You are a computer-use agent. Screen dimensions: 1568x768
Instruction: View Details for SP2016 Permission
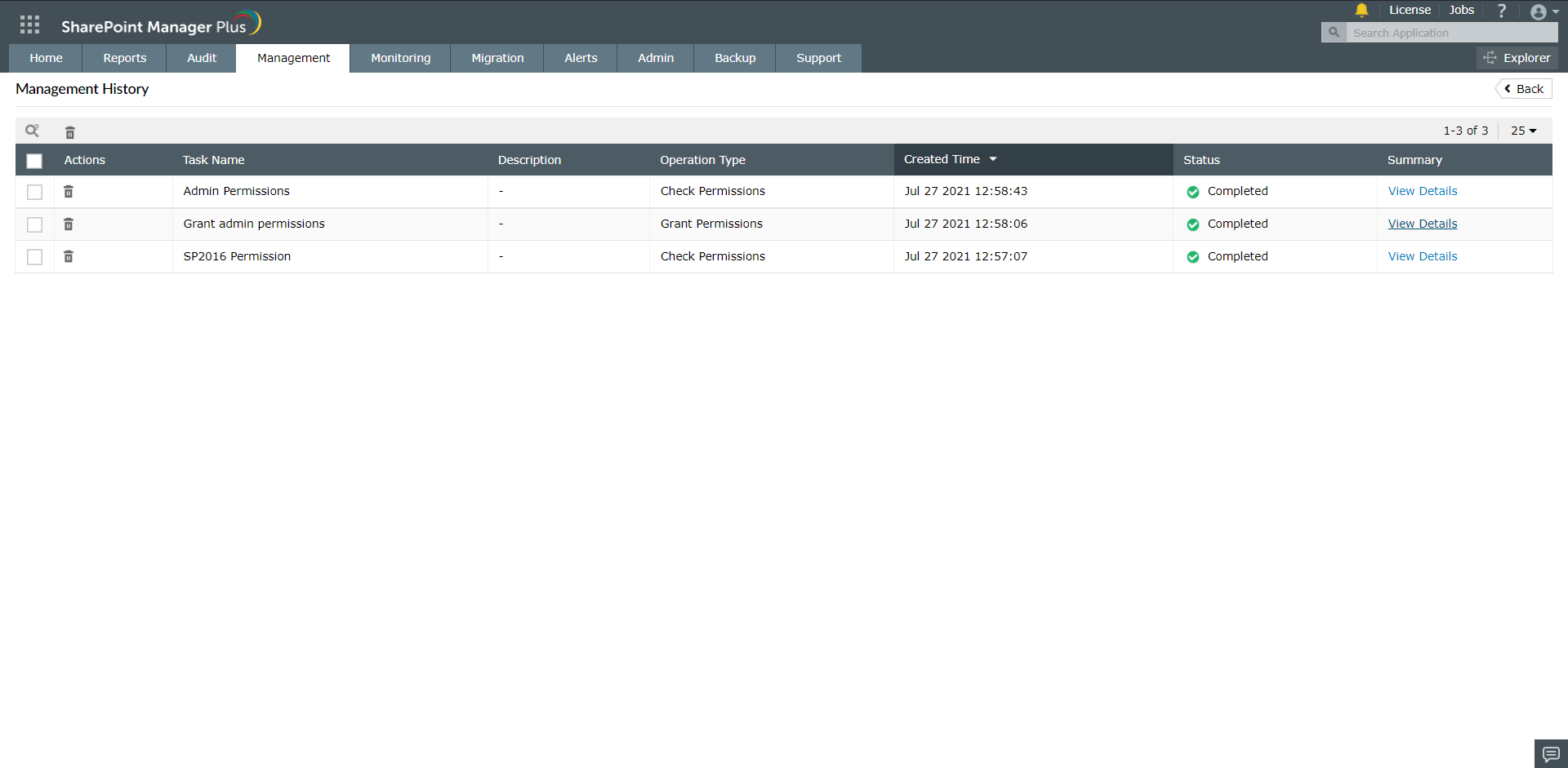pos(1423,256)
